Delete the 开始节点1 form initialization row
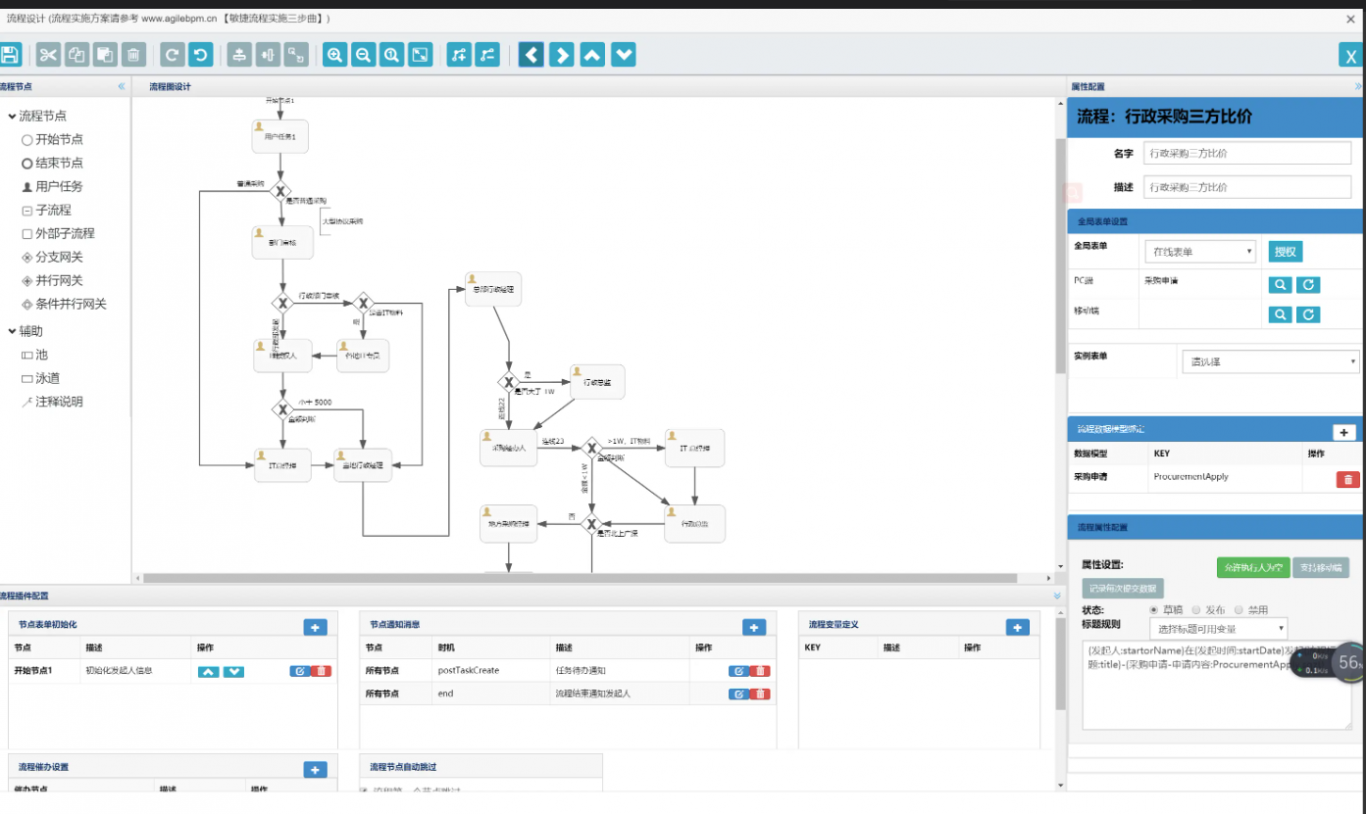The height and width of the screenshot is (814, 1366). tap(322, 671)
